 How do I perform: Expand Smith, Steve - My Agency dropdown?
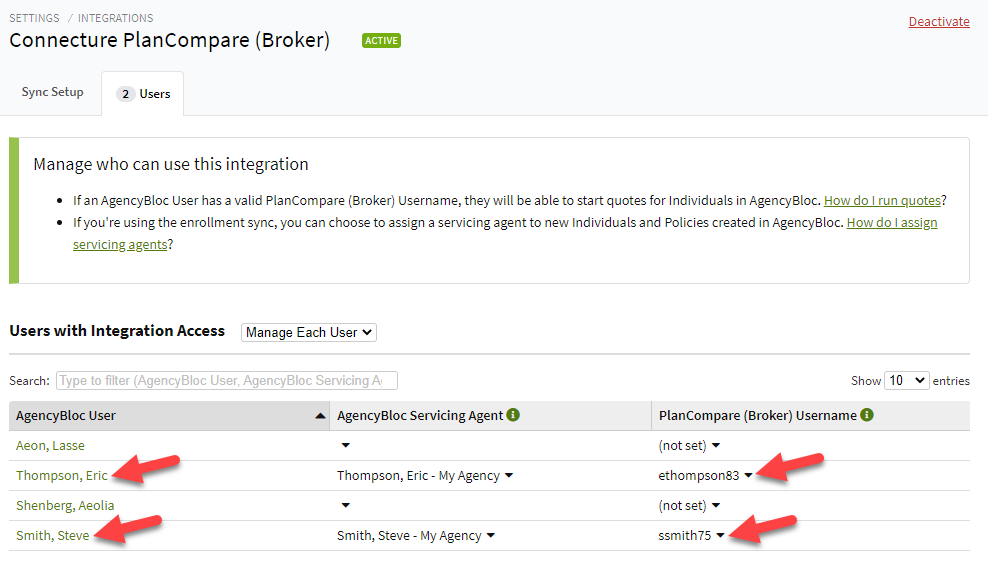(x=491, y=535)
